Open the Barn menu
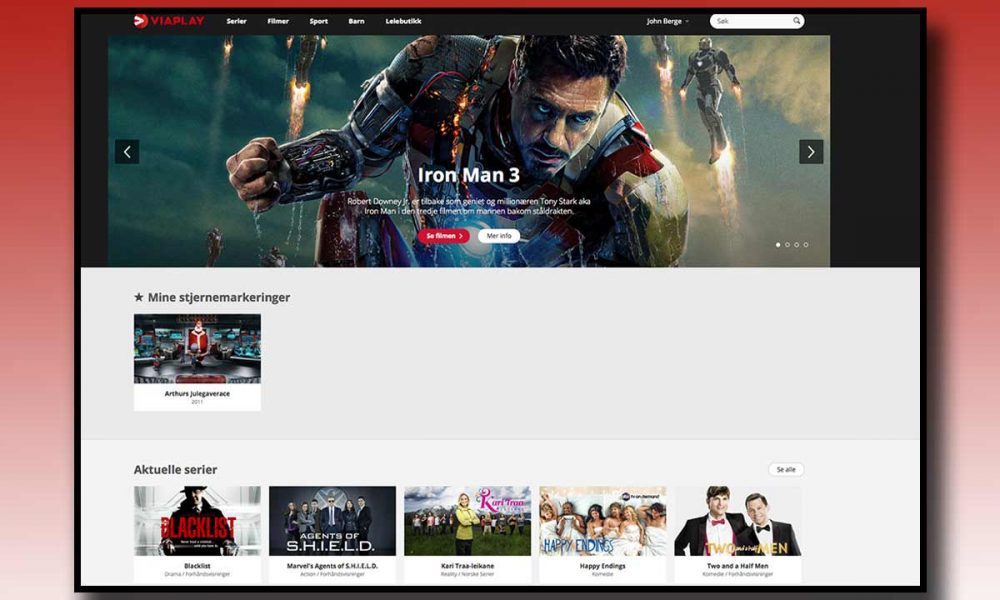Viewport: 1000px width, 600px height. pyautogui.click(x=357, y=21)
